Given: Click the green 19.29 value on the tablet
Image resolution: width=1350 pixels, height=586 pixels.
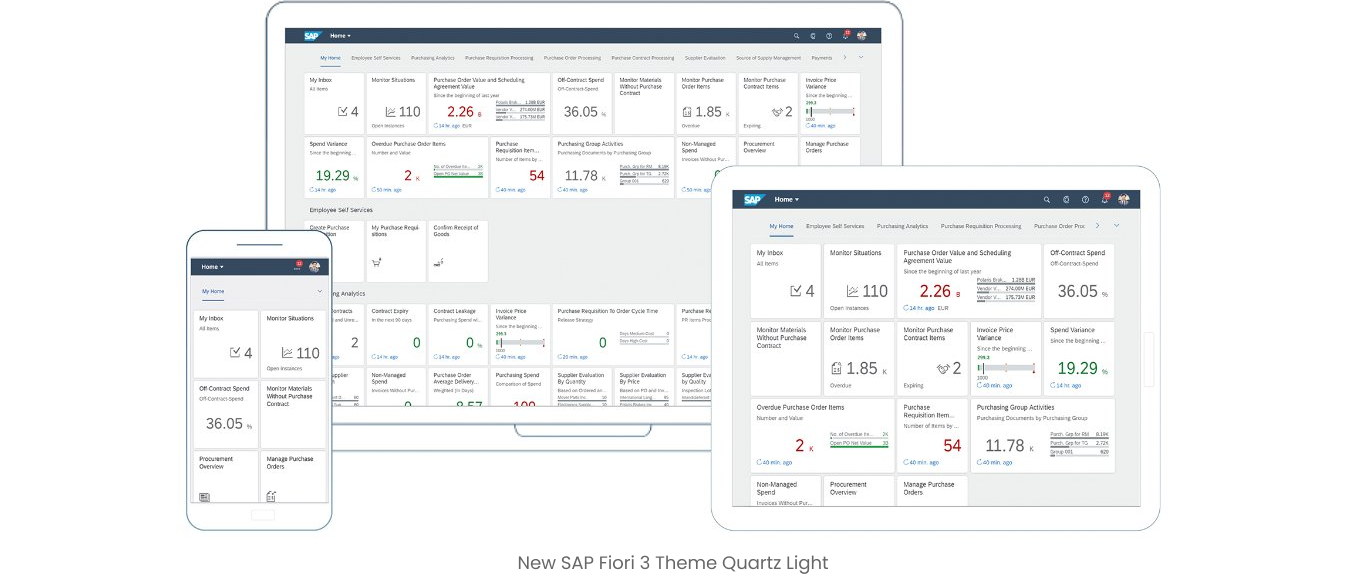Looking at the screenshot, I should pos(1077,368).
